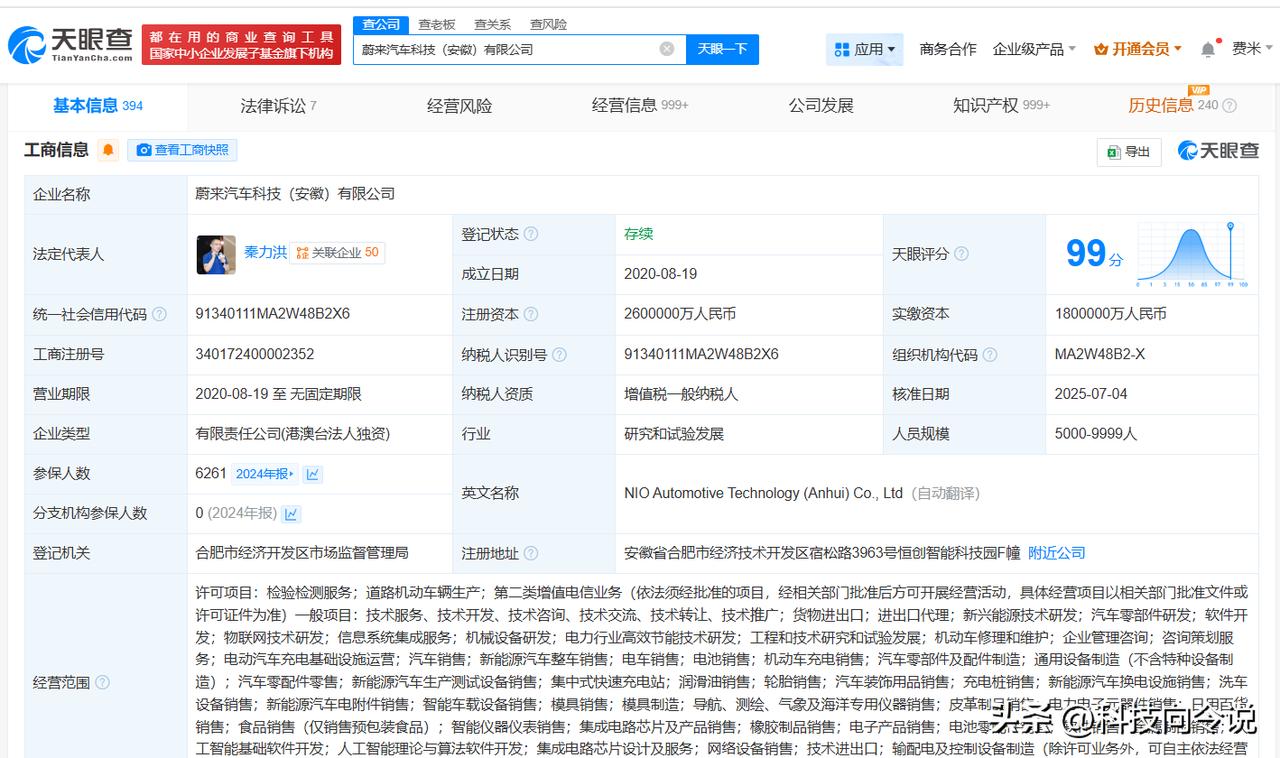This screenshot has height=758, width=1280.
Task: Click the 关联企业 50 badge
Action: [337, 253]
